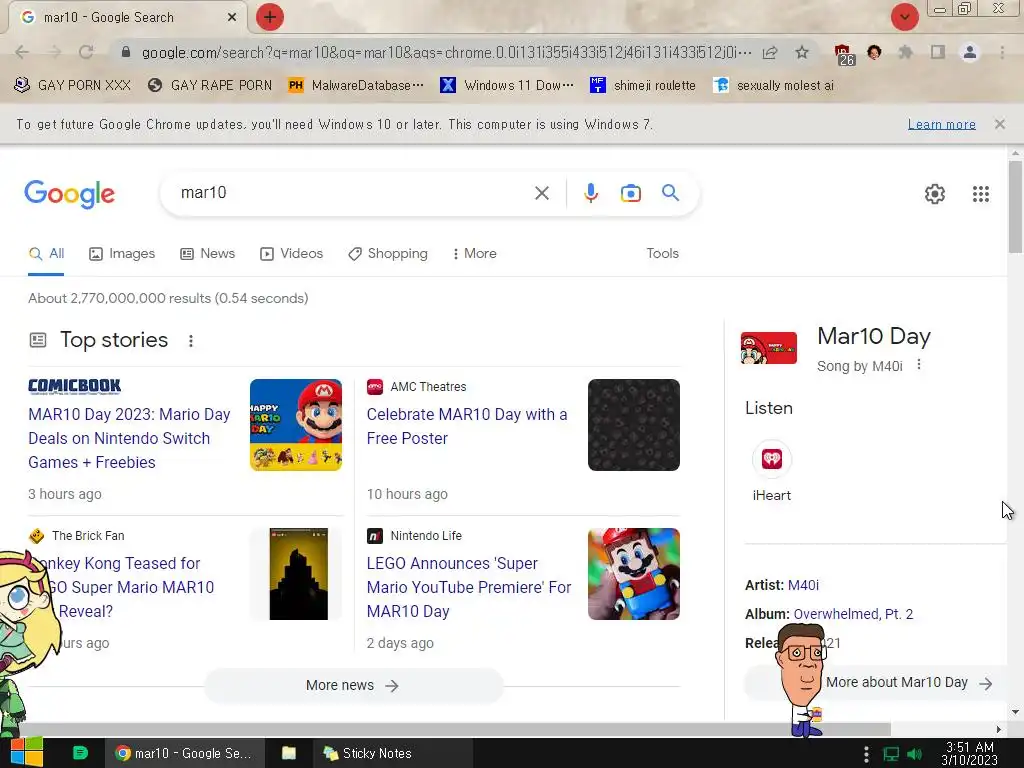Open the Google apps grid
The height and width of the screenshot is (768, 1024).
(980, 194)
